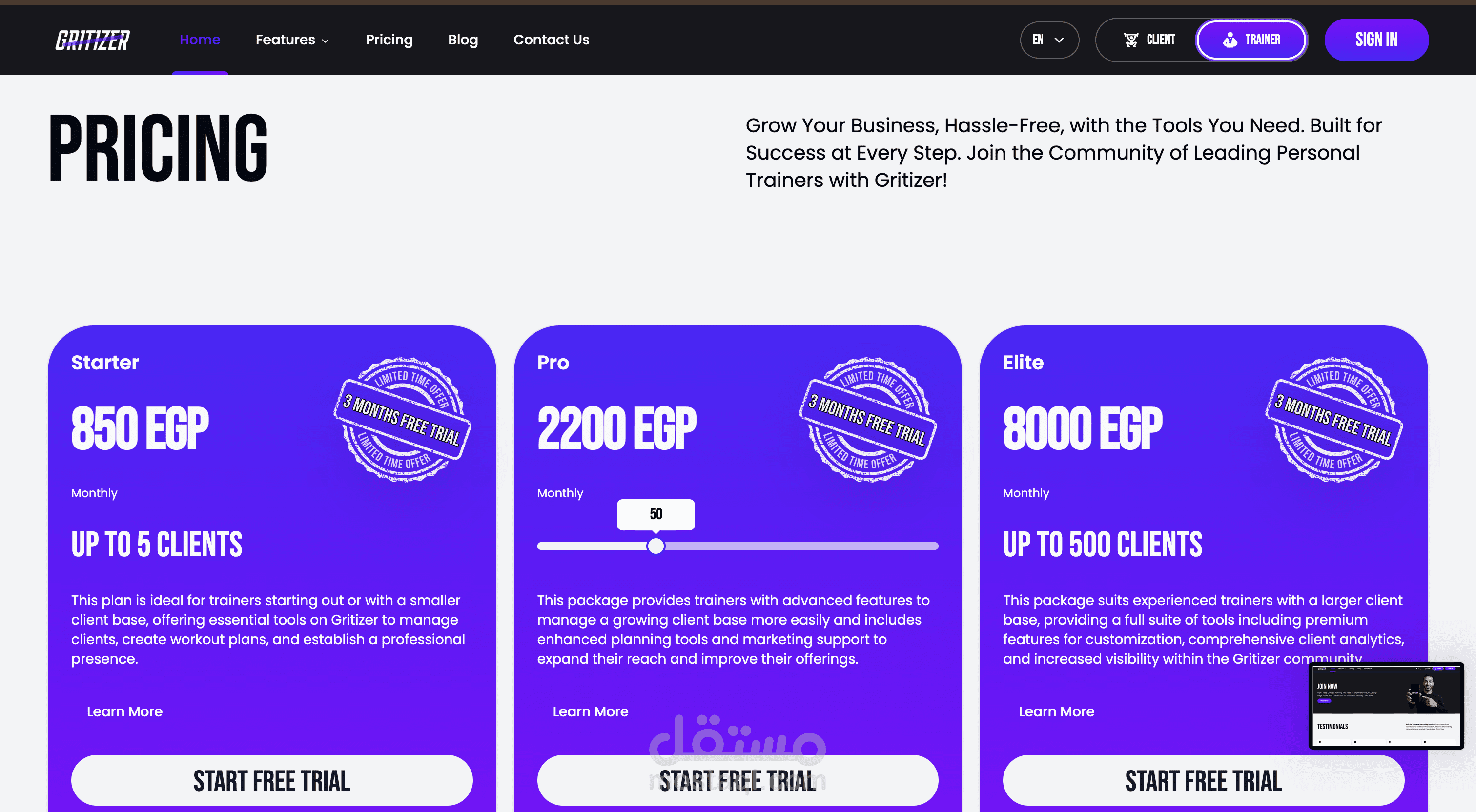Screen dimensions: 1476x812
Task: Open the Blog page
Action: 463,40
